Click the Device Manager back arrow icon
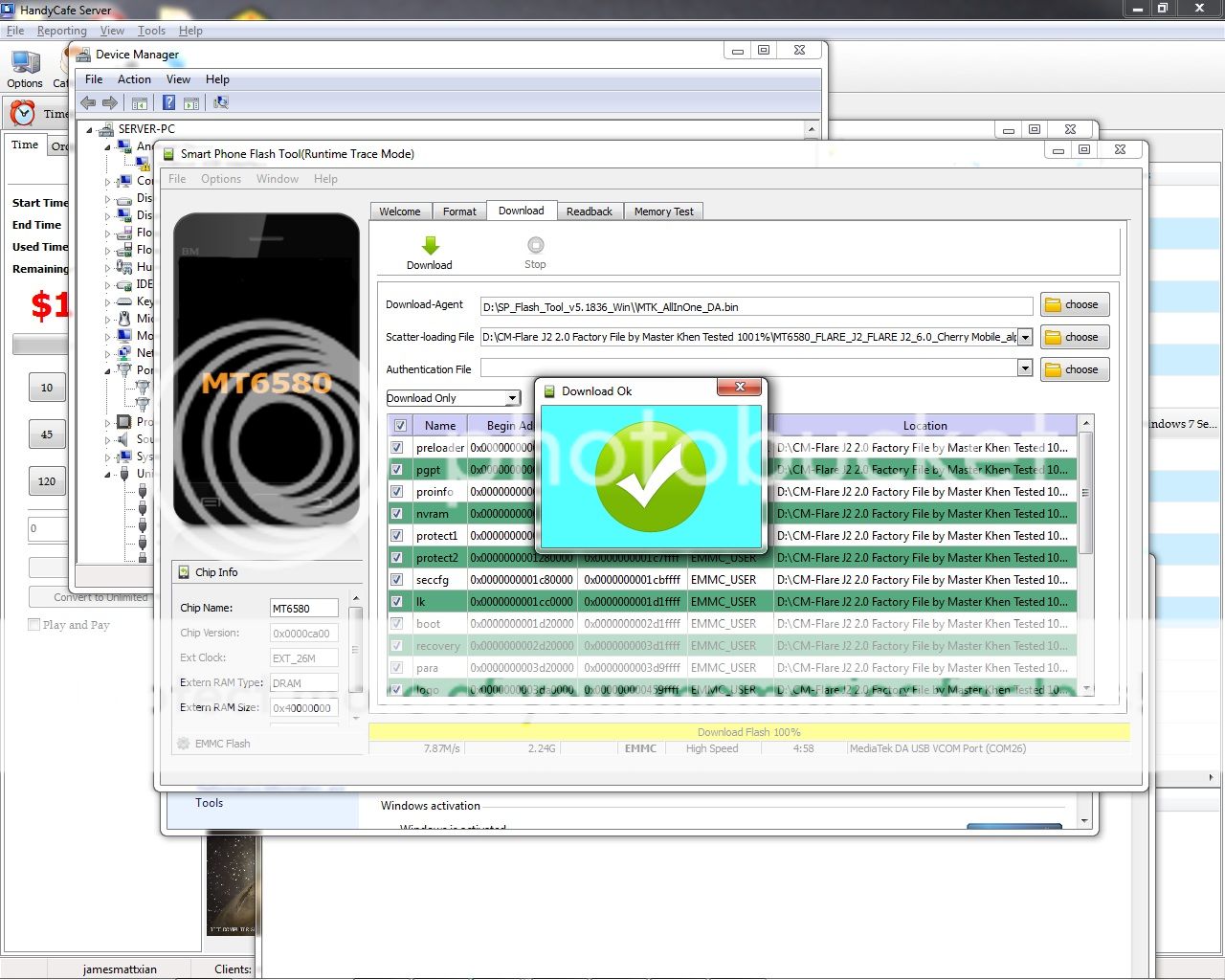Image resolution: width=1225 pixels, height=980 pixels. pyautogui.click(x=89, y=103)
